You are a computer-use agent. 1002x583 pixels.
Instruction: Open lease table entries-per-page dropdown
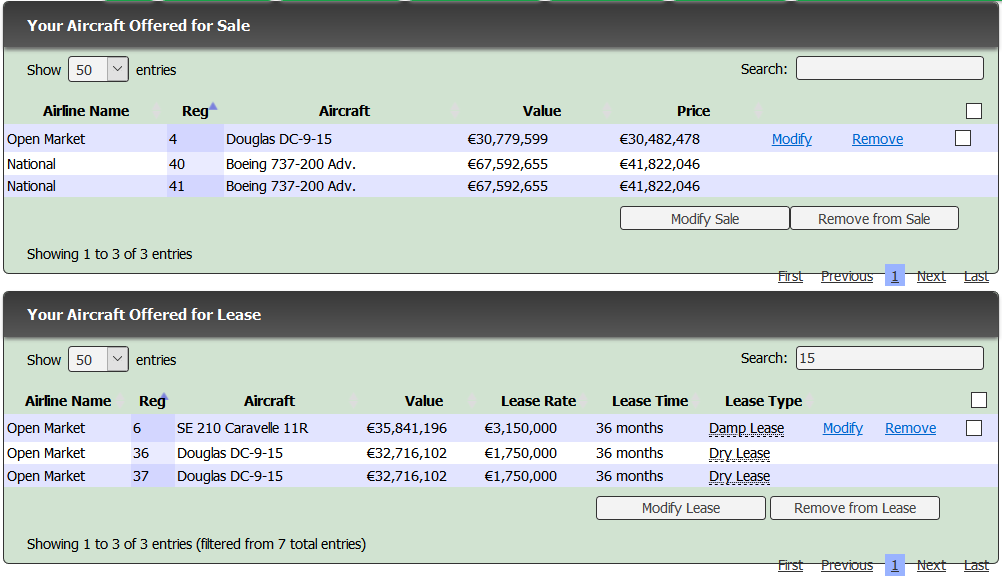click(x=98, y=360)
